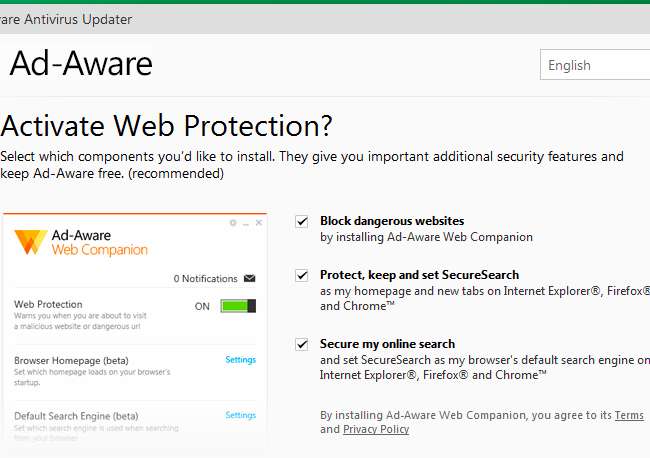650x458 pixels.
Task: Click the notifications envelope icon
Action: pos(249,278)
